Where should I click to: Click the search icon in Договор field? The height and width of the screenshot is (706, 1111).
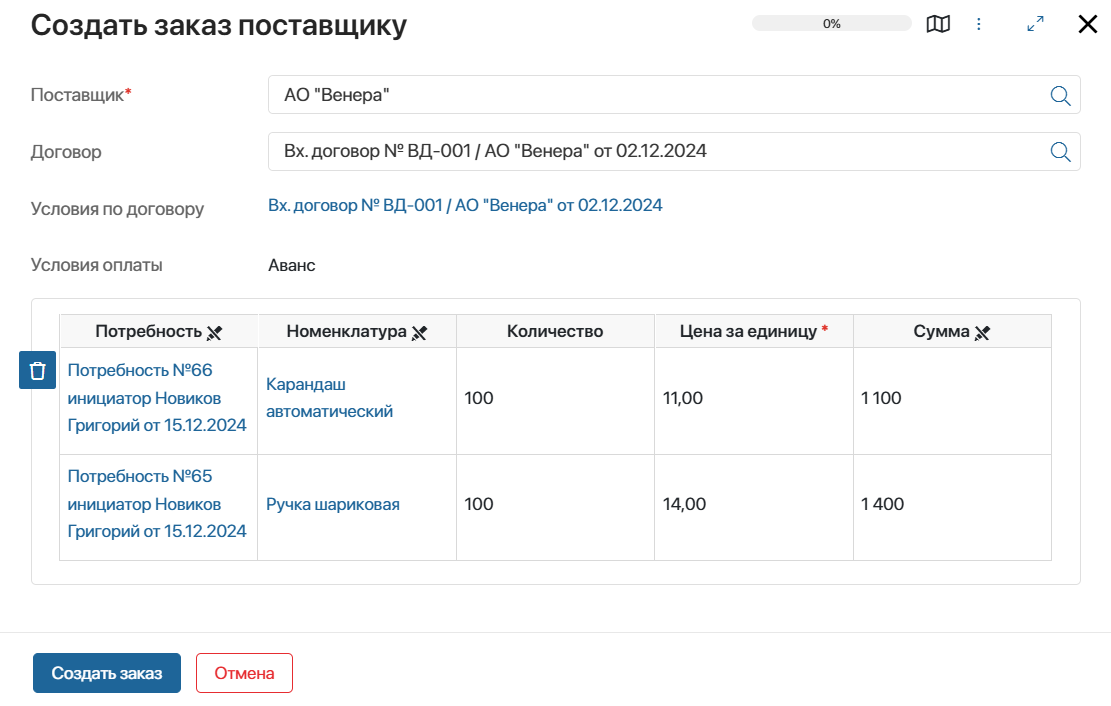1060,152
